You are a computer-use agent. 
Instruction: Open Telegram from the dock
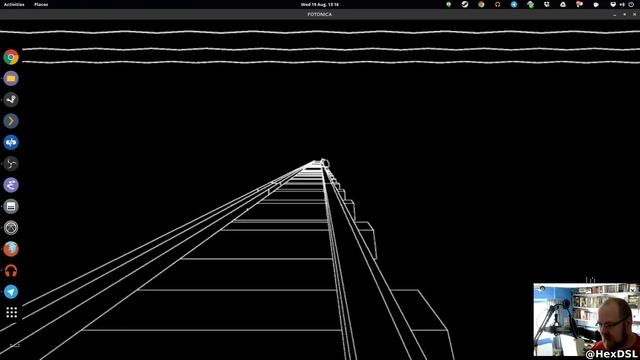point(11,291)
